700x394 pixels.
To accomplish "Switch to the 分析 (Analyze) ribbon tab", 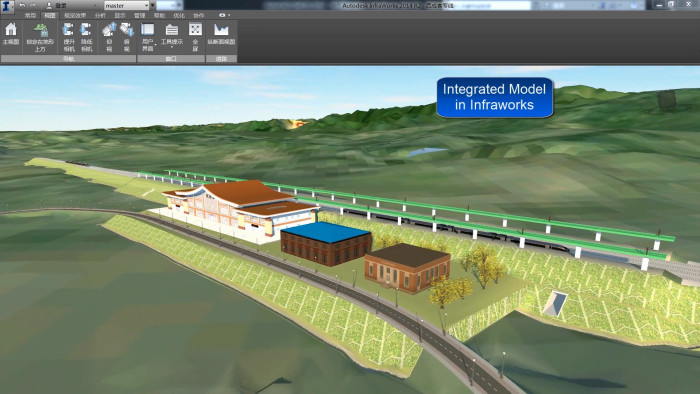I will coord(100,15).
